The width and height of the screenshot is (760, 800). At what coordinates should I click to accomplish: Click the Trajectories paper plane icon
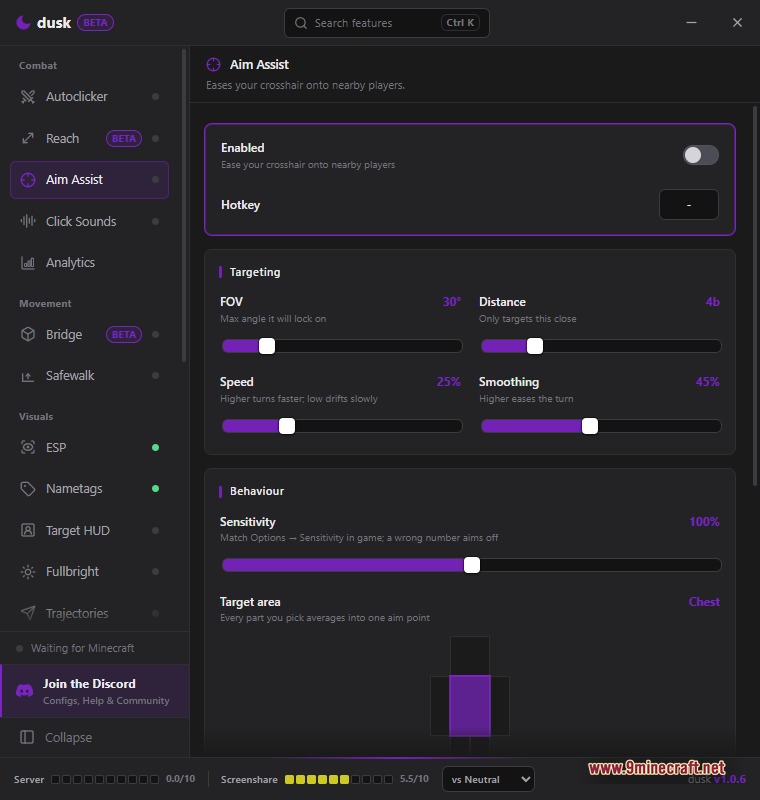(x=28, y=613)
